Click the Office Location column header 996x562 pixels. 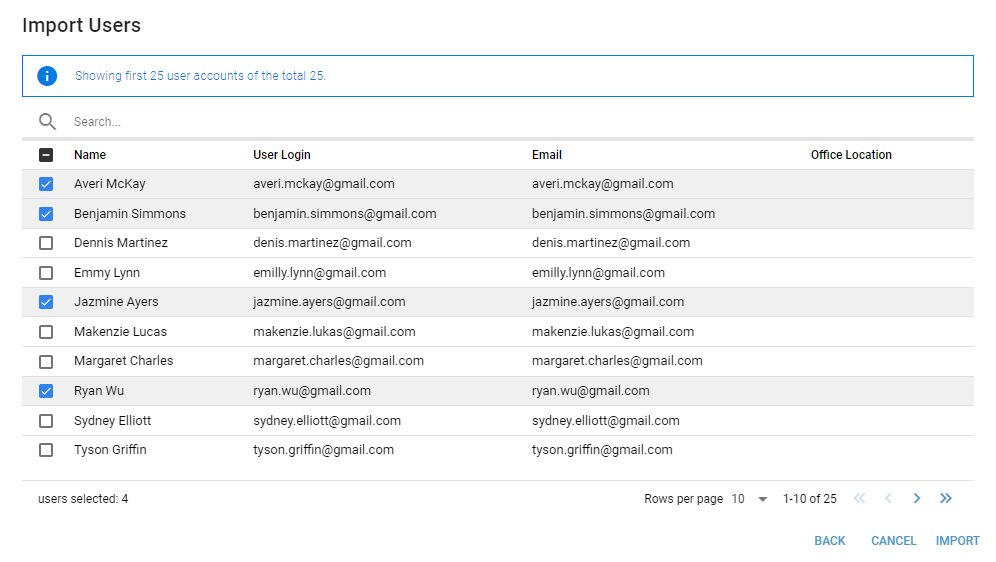[851, 155]
